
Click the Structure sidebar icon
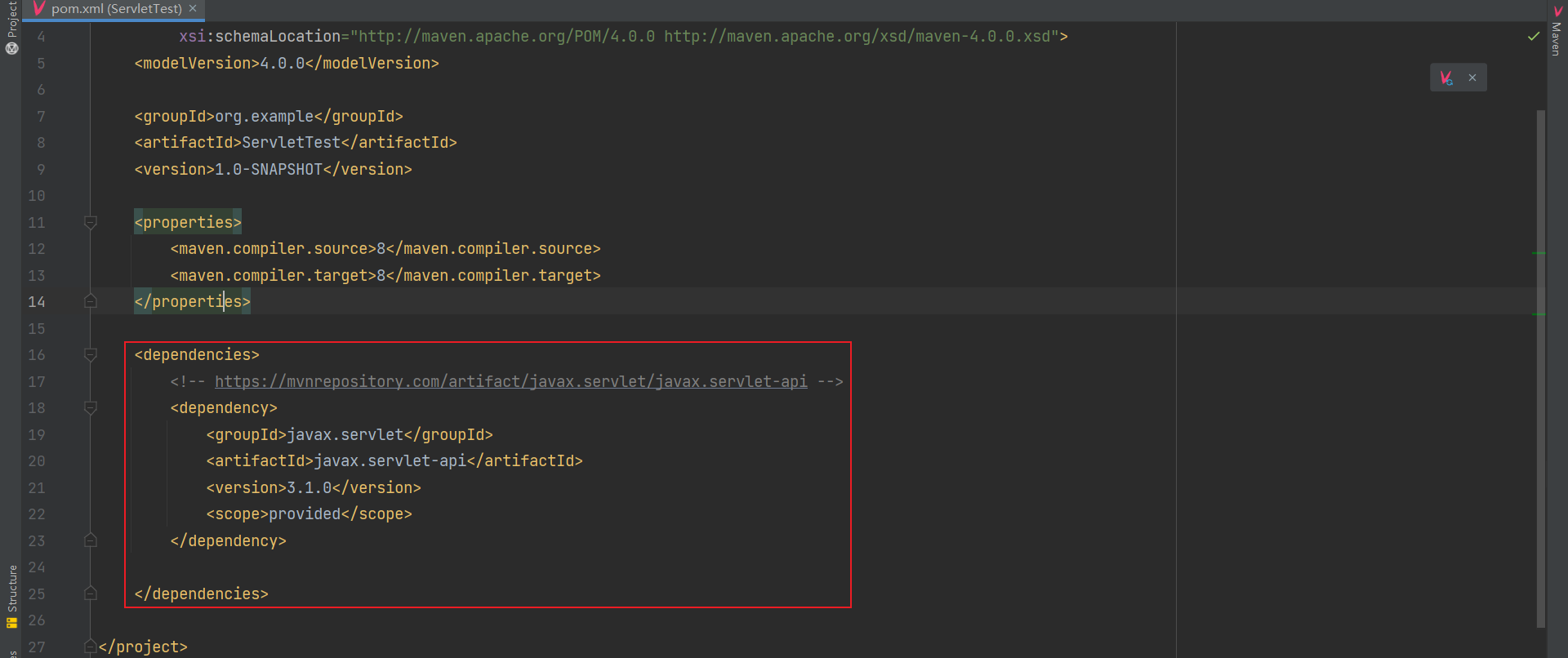(x=11, y=623)
